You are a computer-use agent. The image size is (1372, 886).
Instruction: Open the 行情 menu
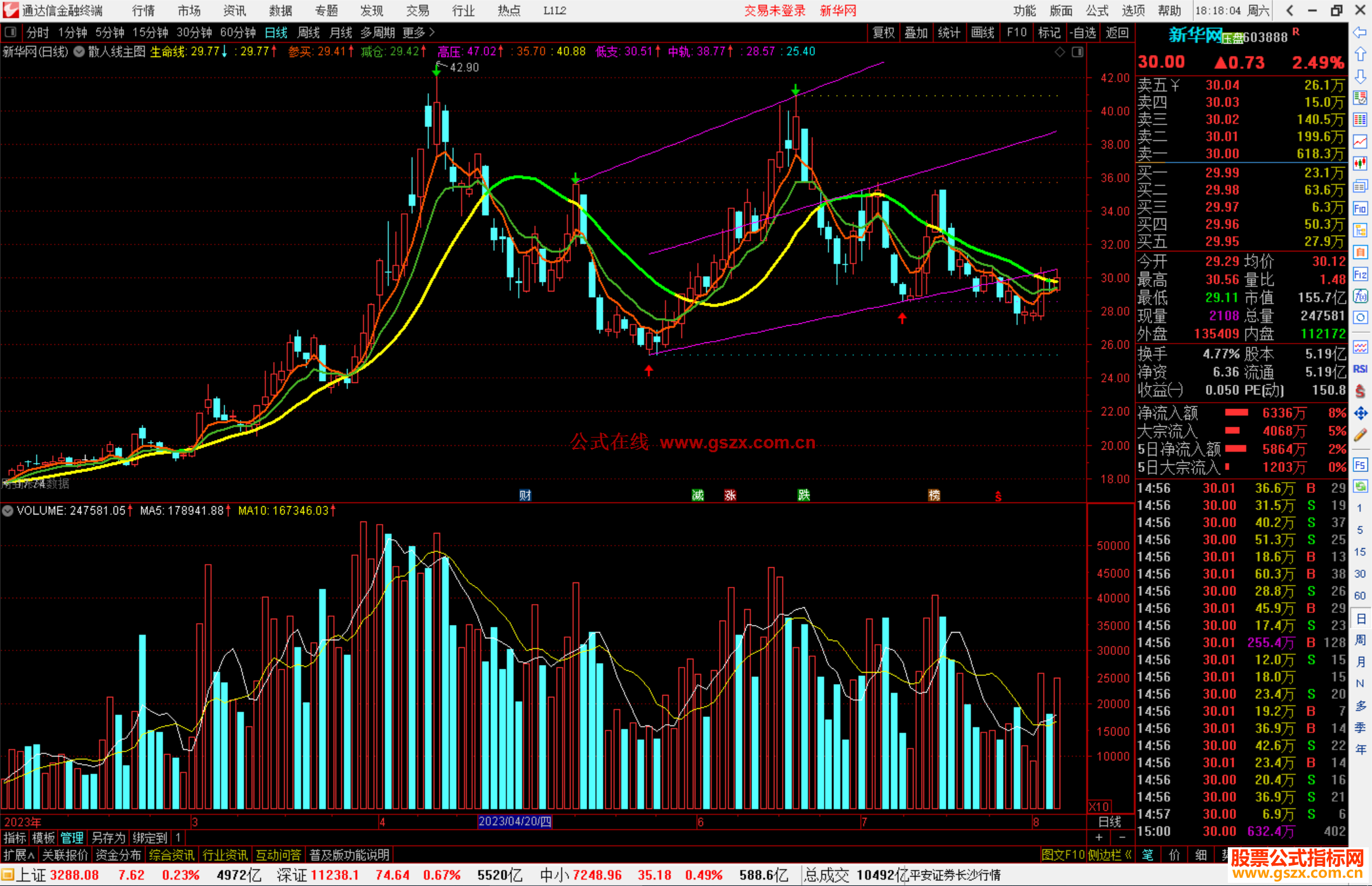[144, 11]
